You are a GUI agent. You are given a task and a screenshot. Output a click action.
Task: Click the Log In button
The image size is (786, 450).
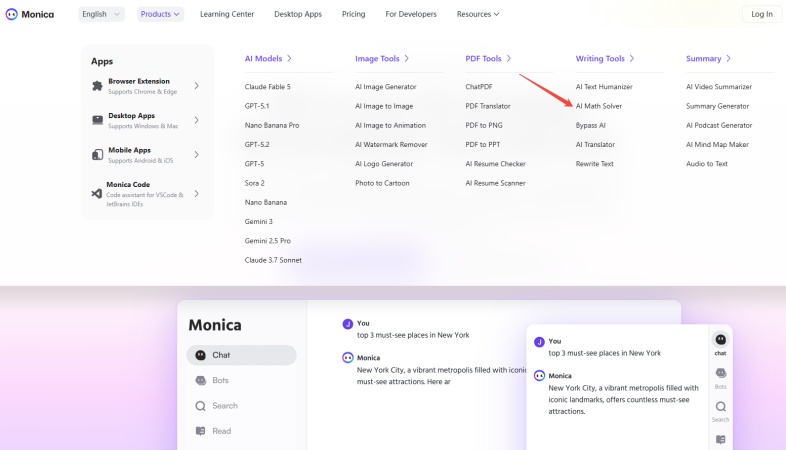pyautogui.click(x=761, y=14)
